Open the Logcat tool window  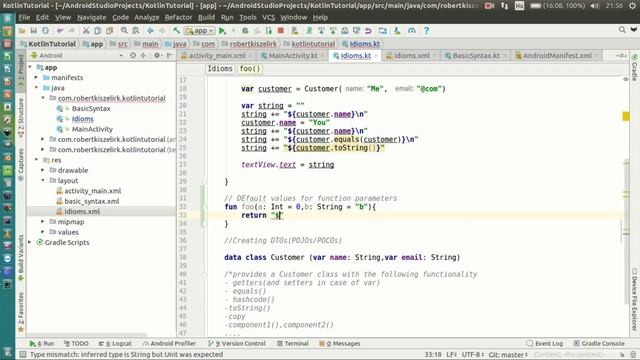(x=116, y=344)
